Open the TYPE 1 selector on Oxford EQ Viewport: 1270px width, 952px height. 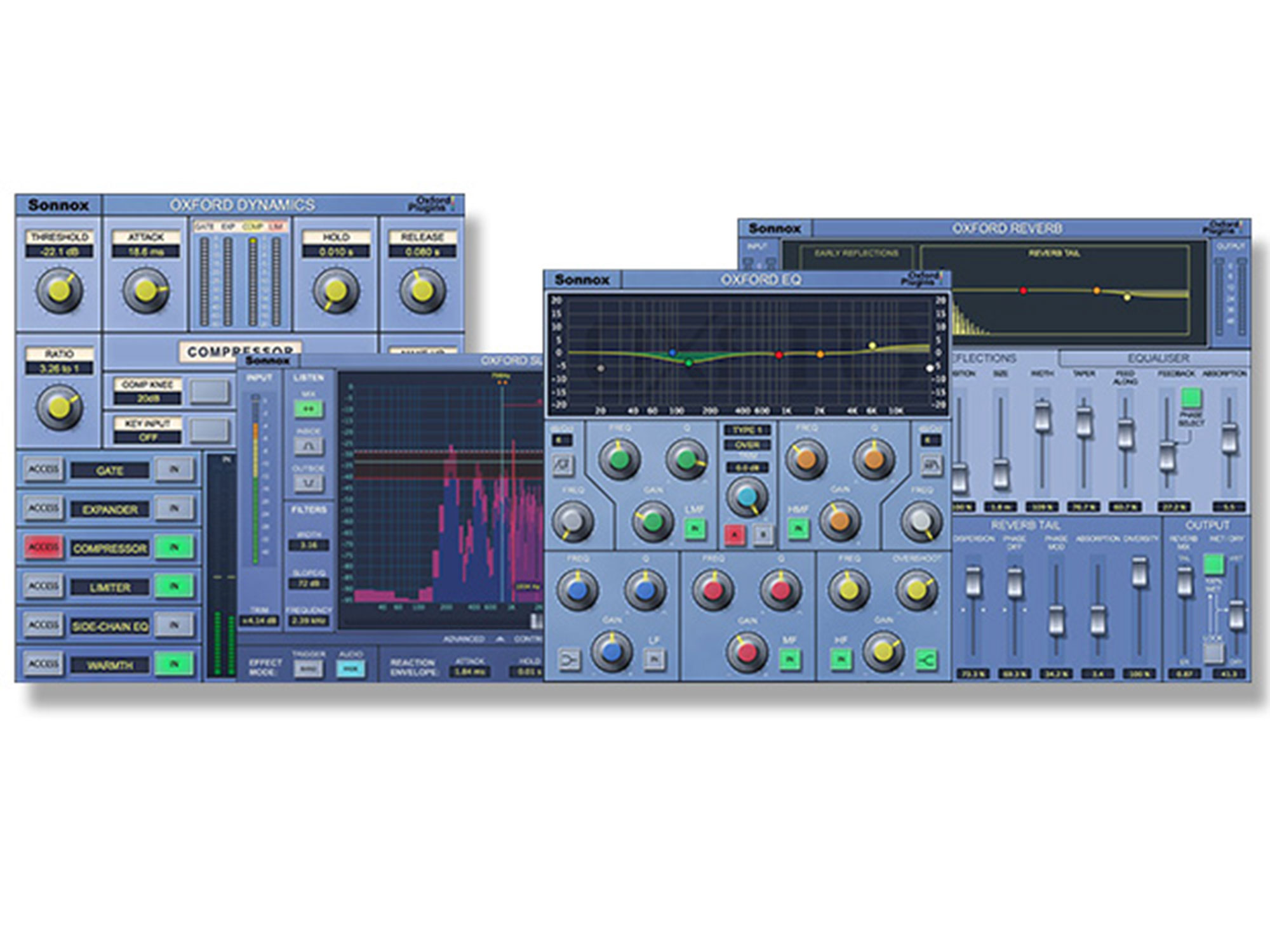(747, 429)
